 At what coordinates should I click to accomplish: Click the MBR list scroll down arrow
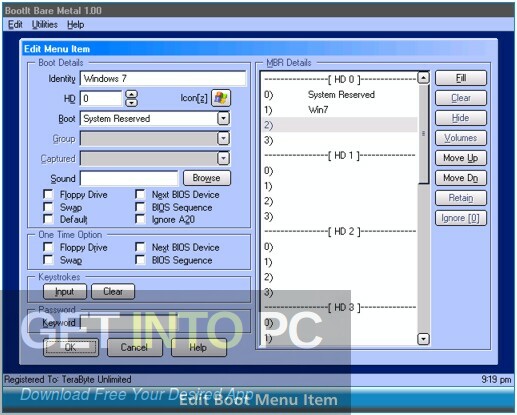423,339
